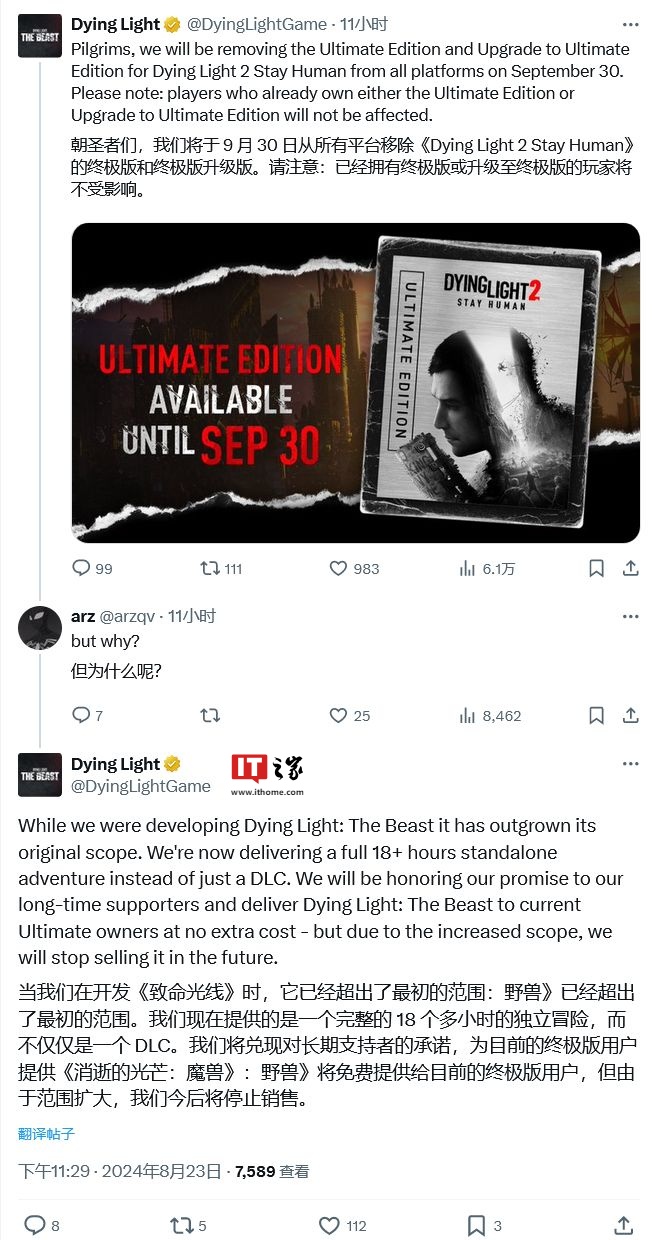Retweet arz's reply
652x1240 pixels.
click(x=210, y=715)
